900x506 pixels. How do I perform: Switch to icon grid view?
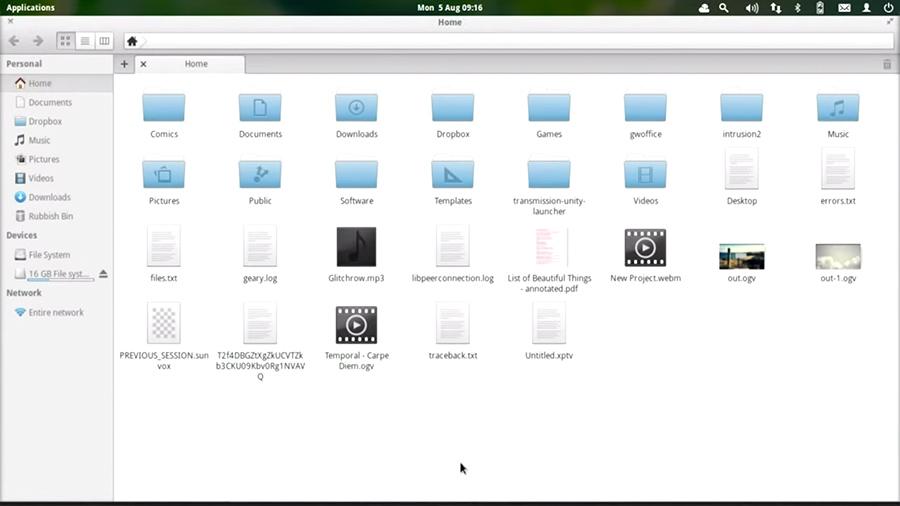[66, 41]
